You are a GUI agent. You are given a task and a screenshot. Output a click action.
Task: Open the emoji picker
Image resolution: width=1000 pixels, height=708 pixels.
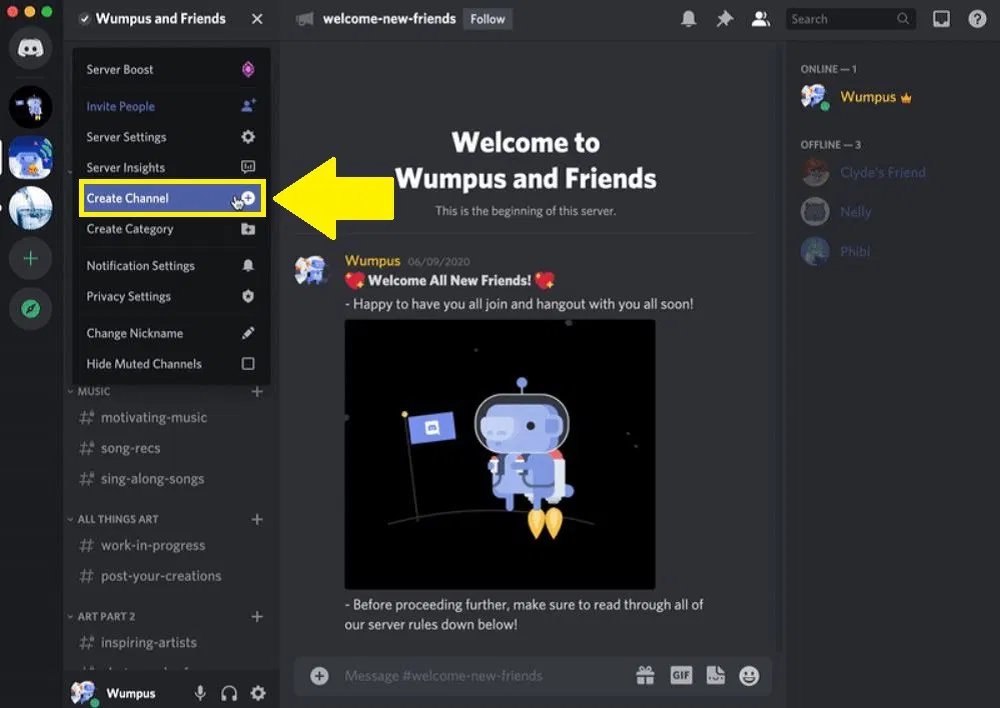pyautogui.click(x=749, y=675)
